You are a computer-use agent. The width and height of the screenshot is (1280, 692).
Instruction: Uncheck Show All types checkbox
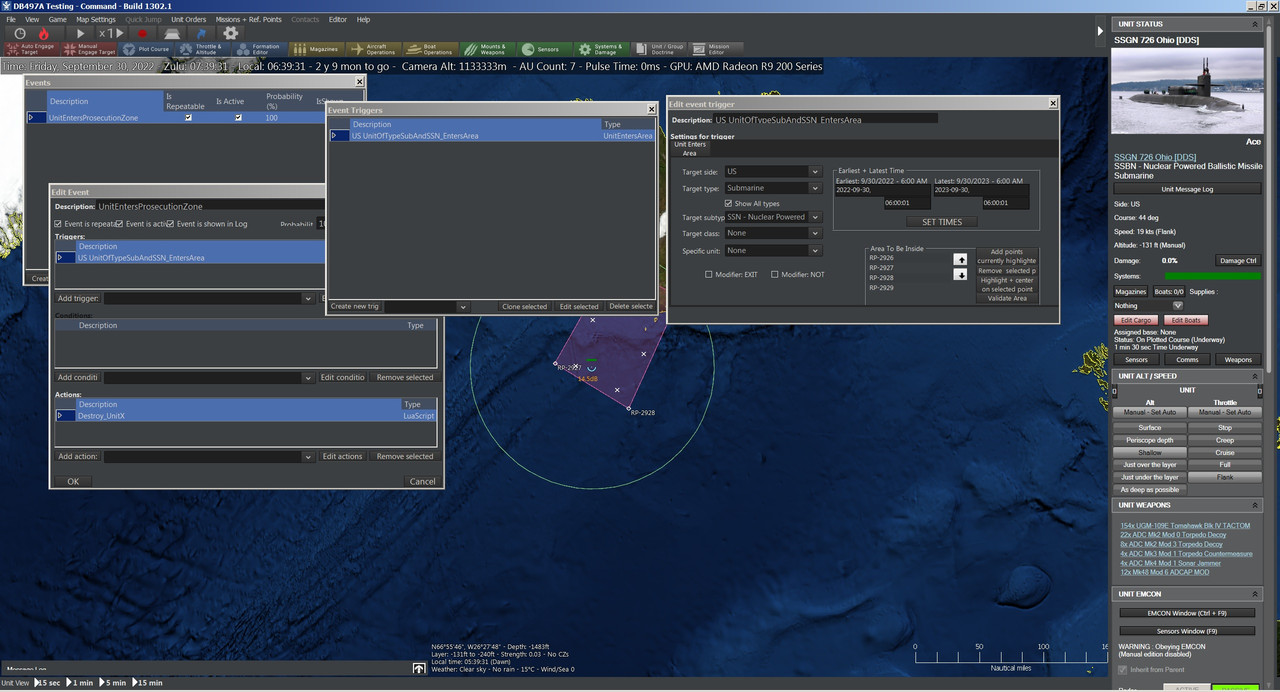point(729,203)
